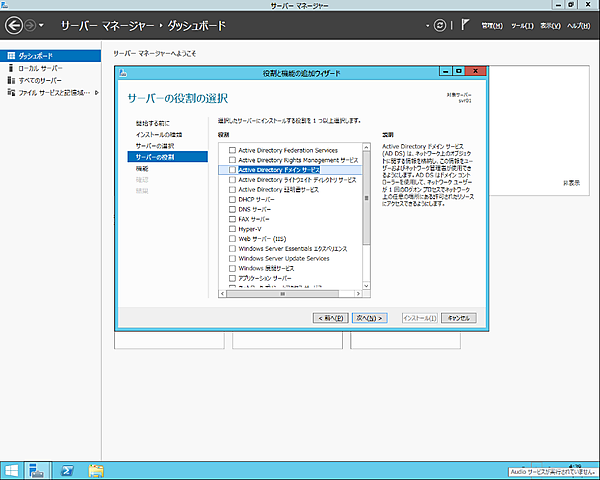This screenshot has height=480, width=600.
Task: Tick the Hyper-V role checkbox
Action: [x=233, y=229]
